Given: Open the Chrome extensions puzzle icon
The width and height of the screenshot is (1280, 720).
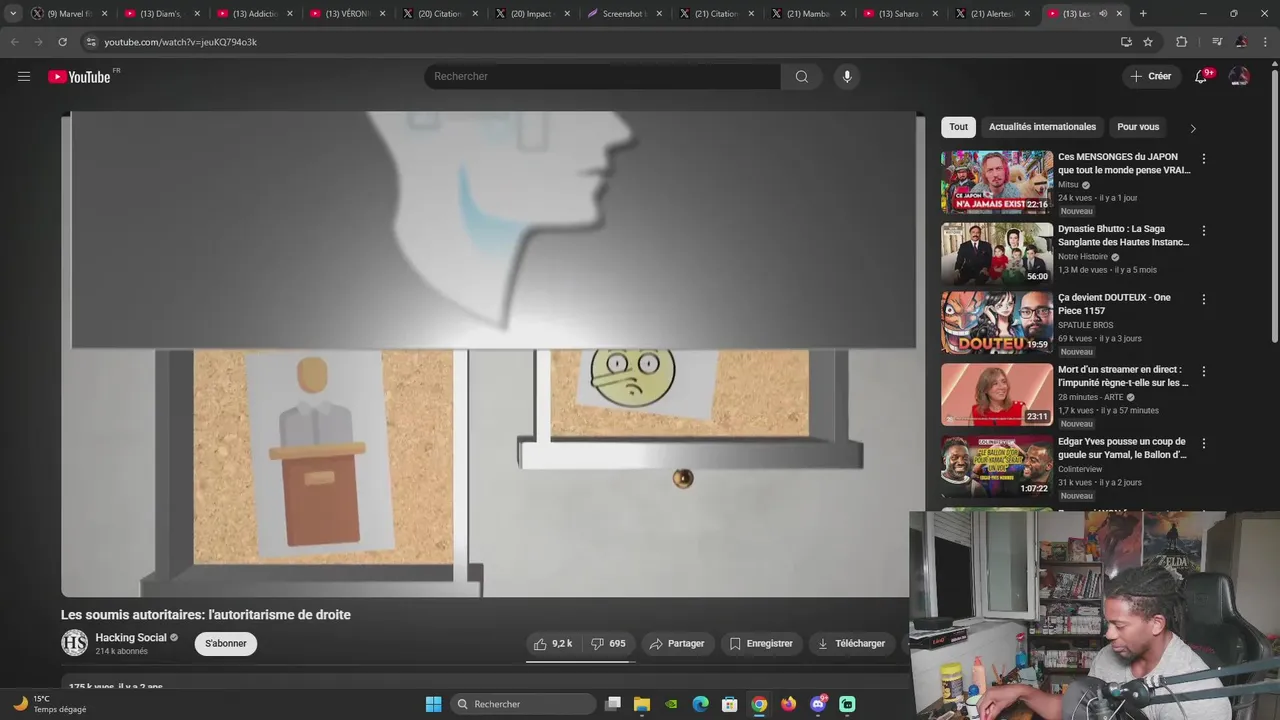Looking at the screenshot, I should click(x=1181, y=42).
